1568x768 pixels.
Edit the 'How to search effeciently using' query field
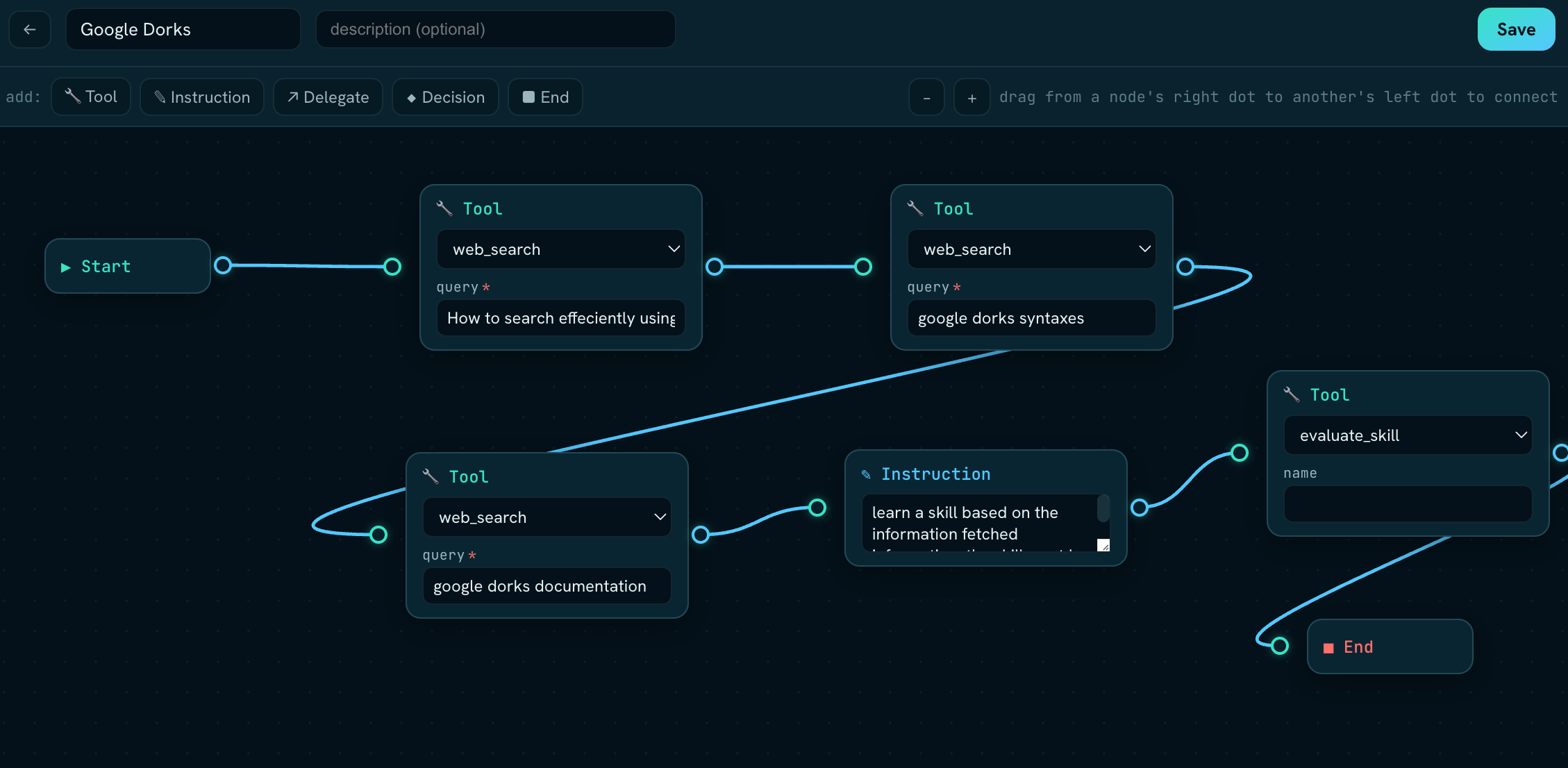tap(561, 318)
